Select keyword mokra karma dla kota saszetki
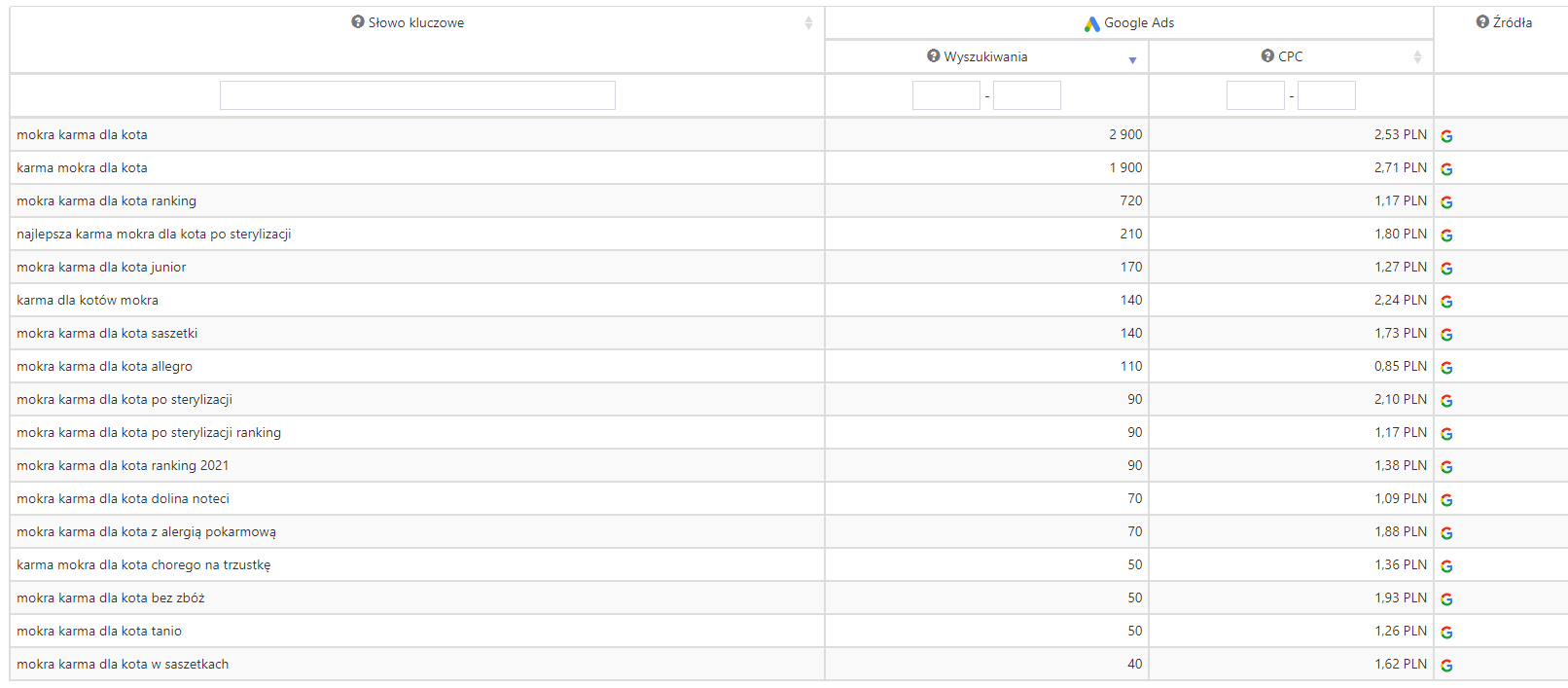 coord(107,333)
